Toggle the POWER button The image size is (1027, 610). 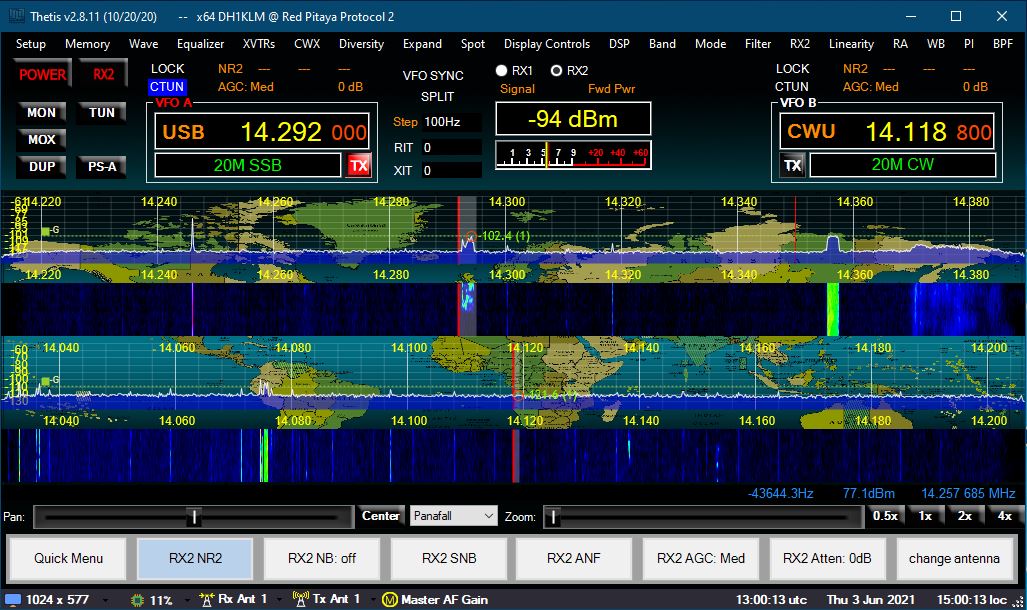click(x=42, y=74)
